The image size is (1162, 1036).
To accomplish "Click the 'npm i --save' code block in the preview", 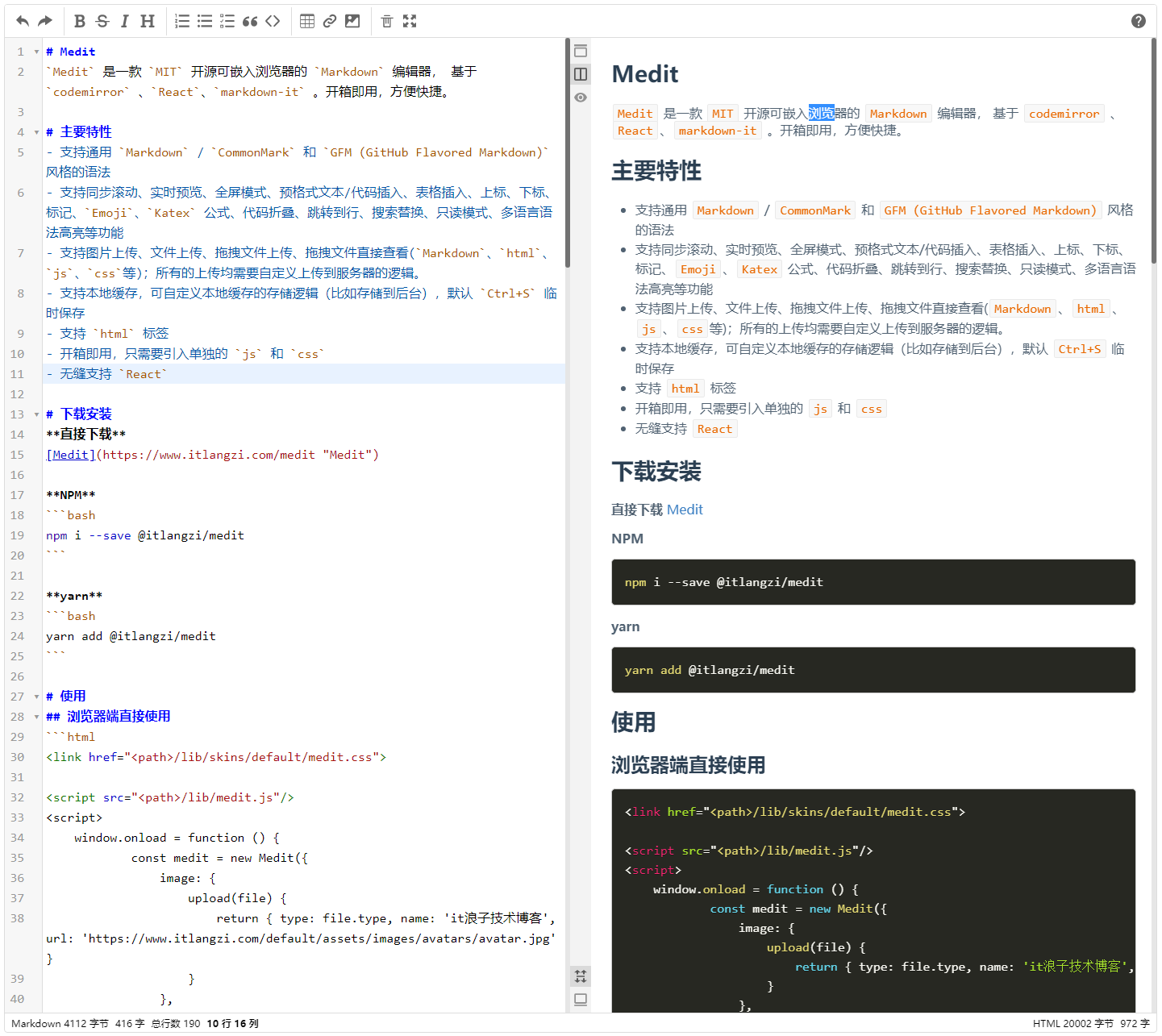I will [x=873, y=582].
